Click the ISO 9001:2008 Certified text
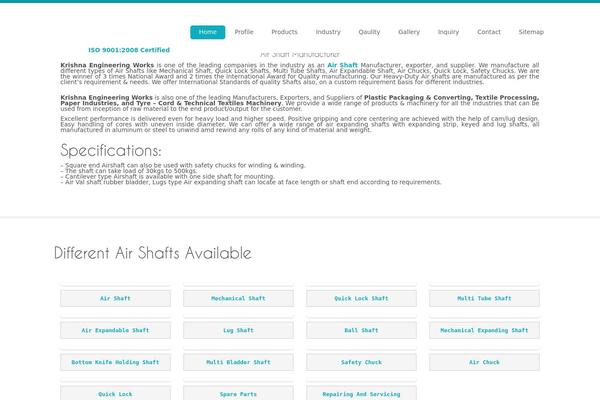Image resolution: width=600 pixels, height=400 pixels. click(129, 50)
